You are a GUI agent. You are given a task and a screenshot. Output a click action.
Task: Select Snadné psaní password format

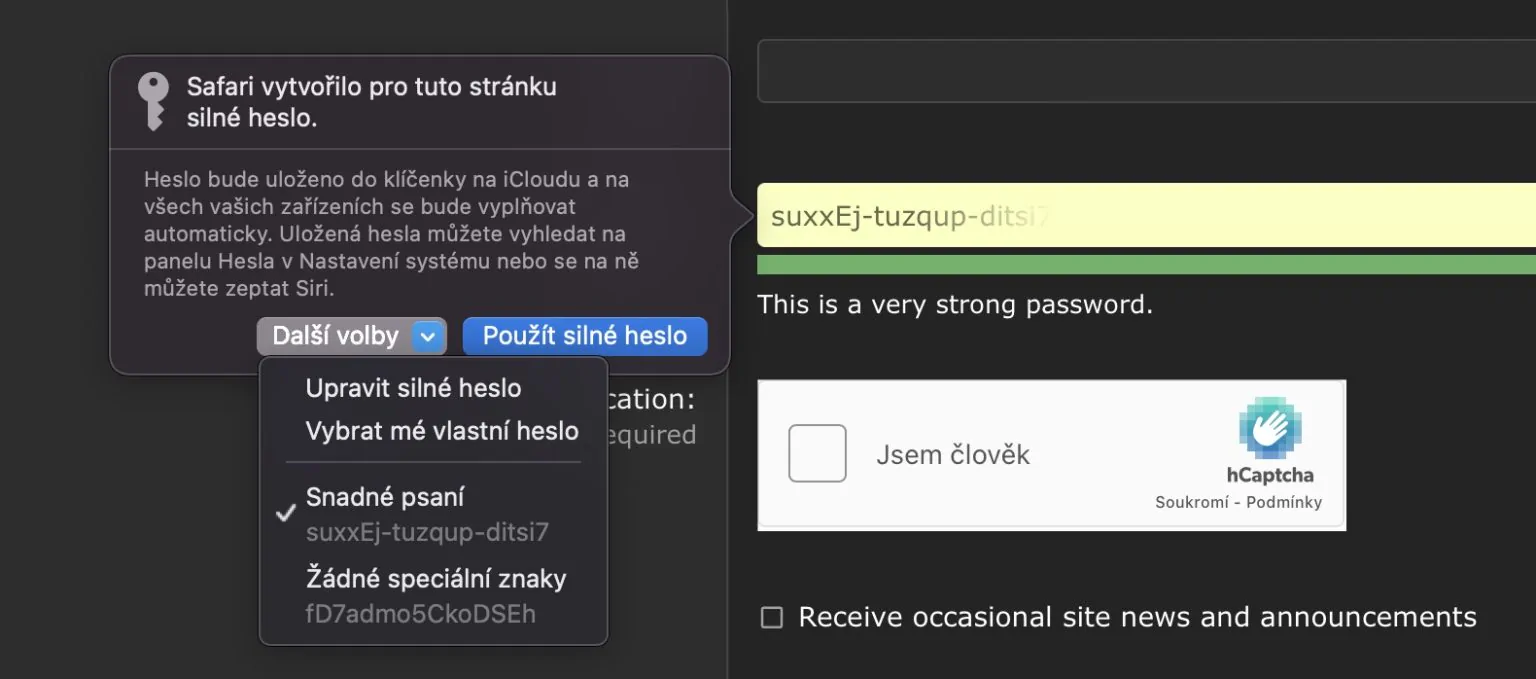pyautogui.click(x=385, y=497)
